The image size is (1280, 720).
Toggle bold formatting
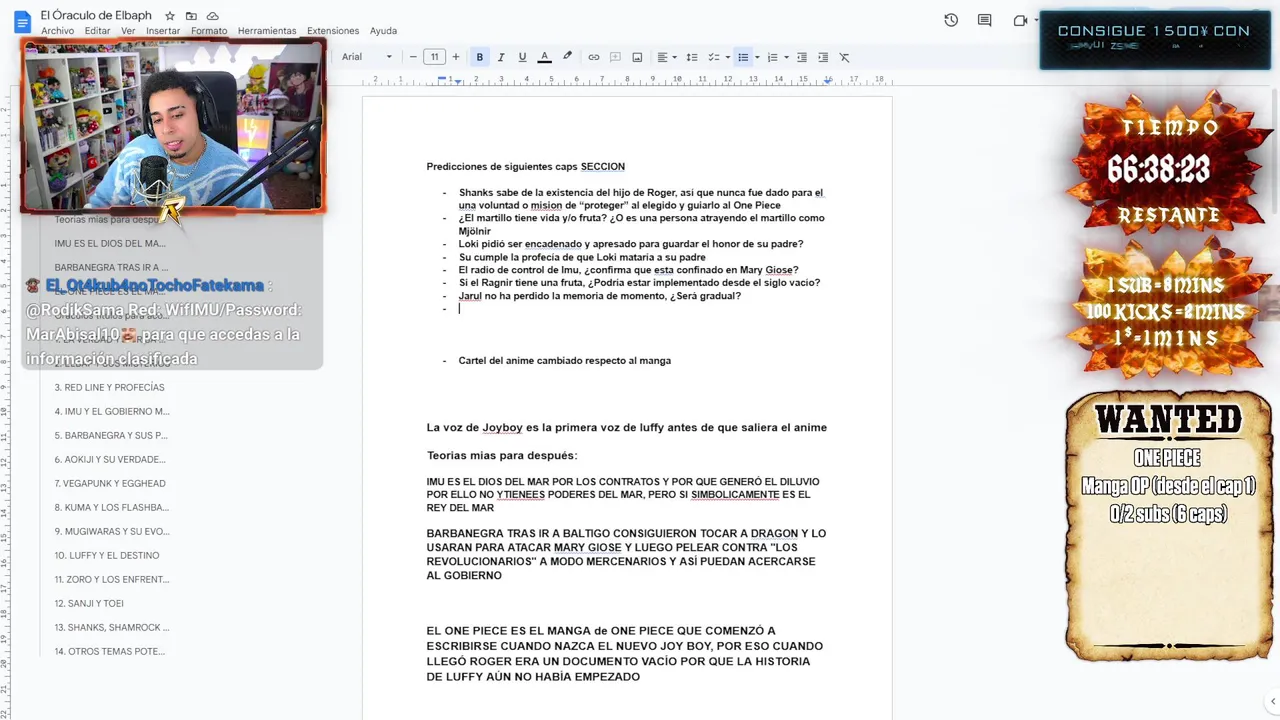[479, 57]
